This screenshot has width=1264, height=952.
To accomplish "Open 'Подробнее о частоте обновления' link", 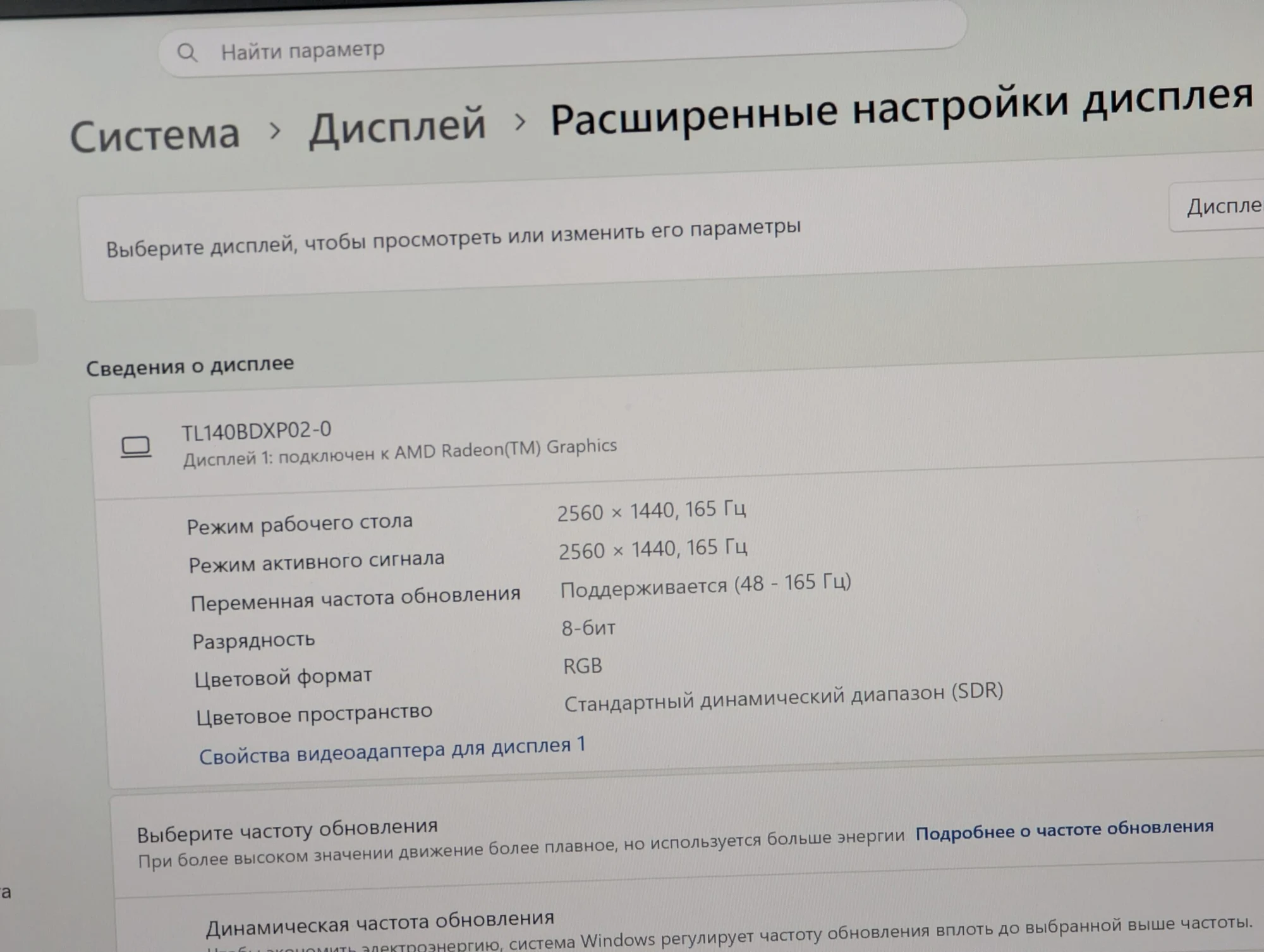I will tap(1064, 829).
